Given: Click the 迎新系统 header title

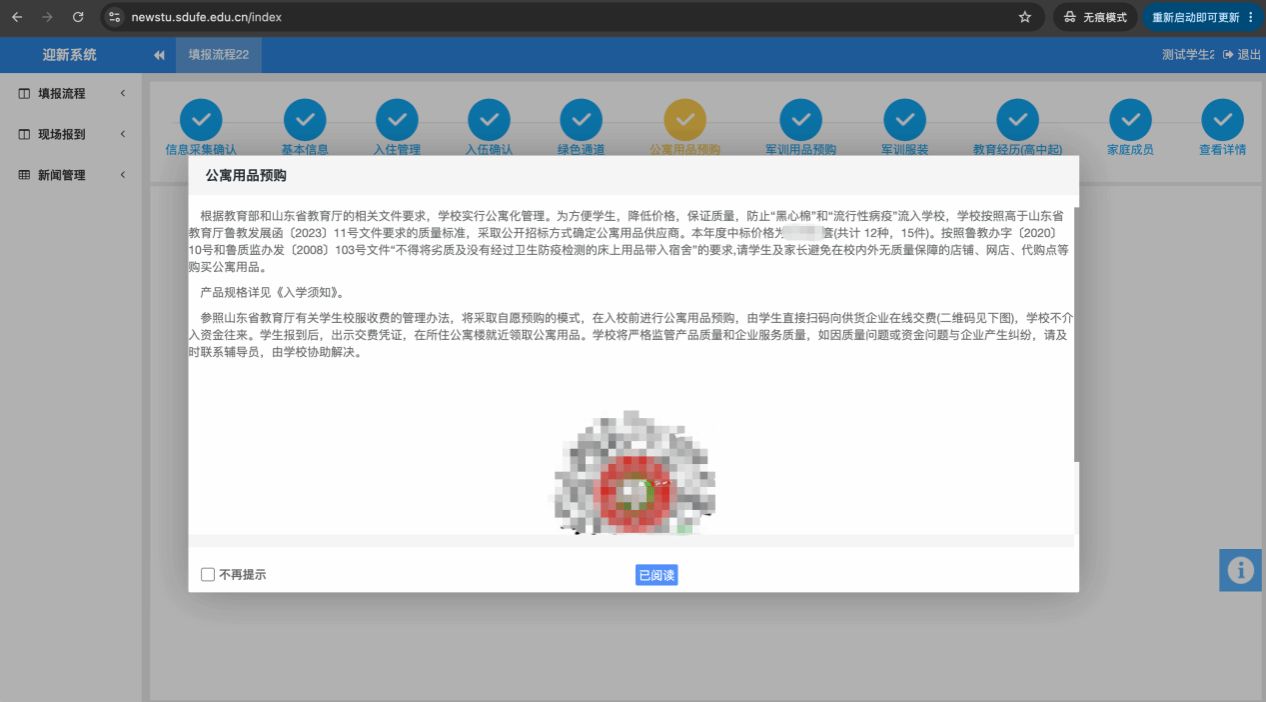Looking at the screenshot, I should pyautogui.click(x=70, y=55).
